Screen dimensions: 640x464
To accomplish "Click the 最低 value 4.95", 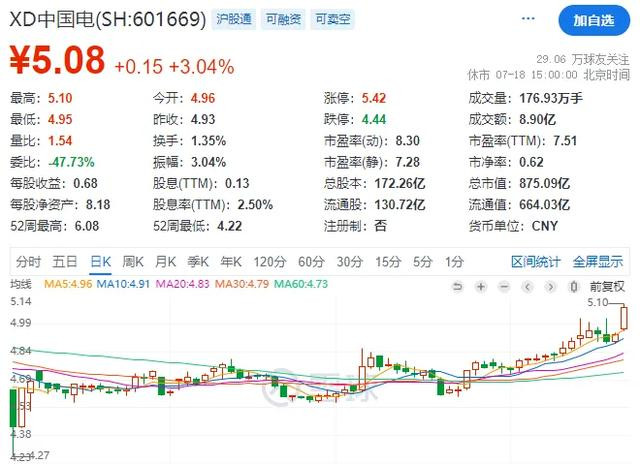I will point(60,119).
